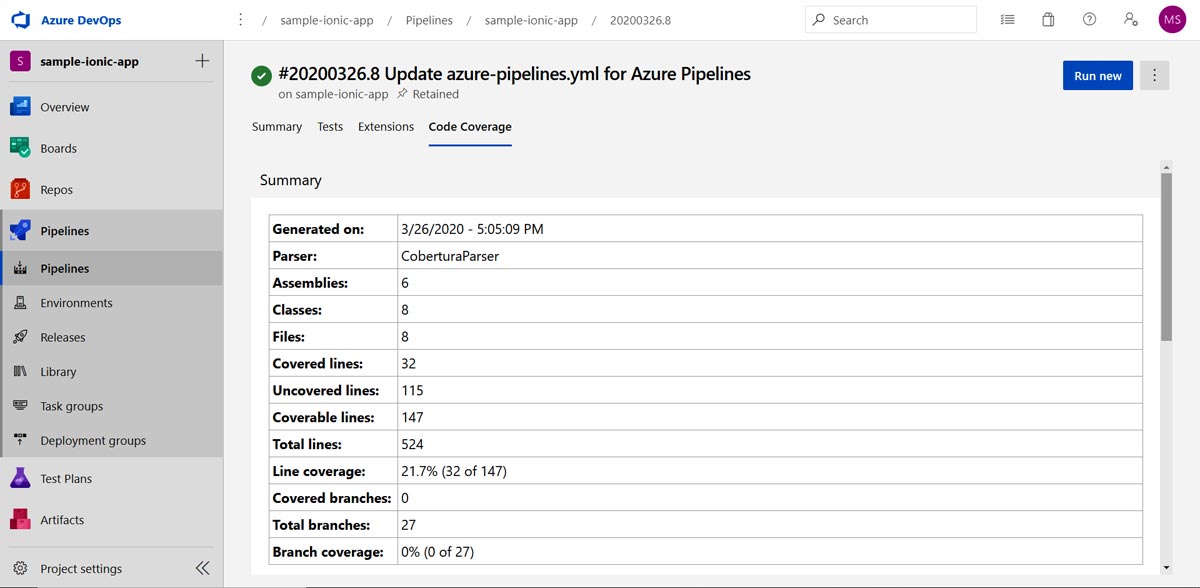
Task: Click the Azure DevOps logo icon
Action: tap(20, 20)
